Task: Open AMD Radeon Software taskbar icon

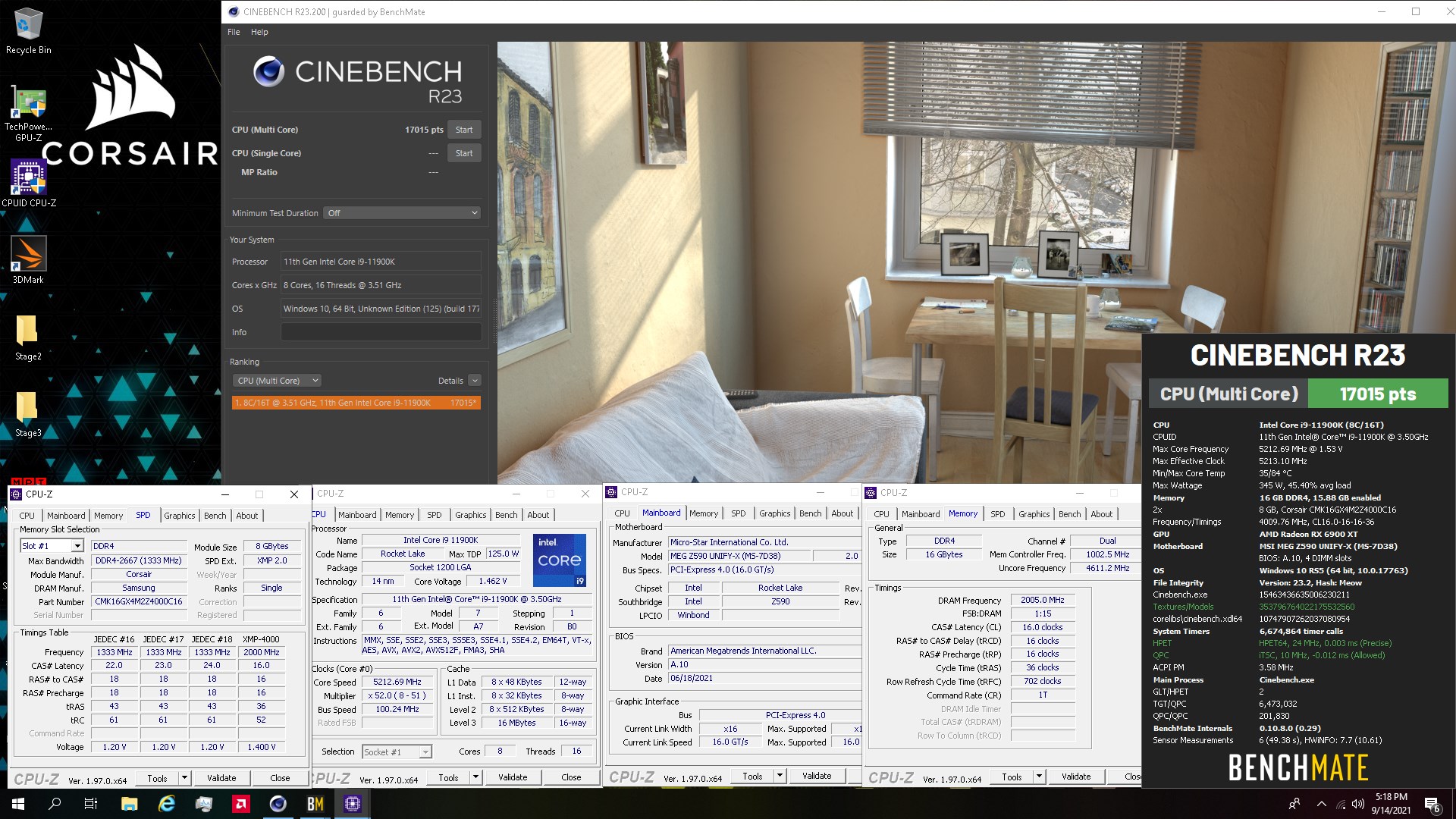Action: pyautogui.click(x=240, y=804)
